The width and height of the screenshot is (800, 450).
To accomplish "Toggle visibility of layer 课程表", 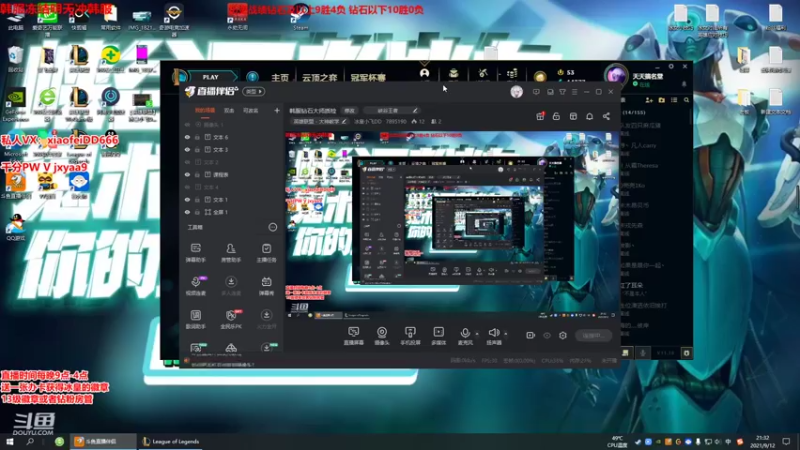I will [x=187, y=174].
